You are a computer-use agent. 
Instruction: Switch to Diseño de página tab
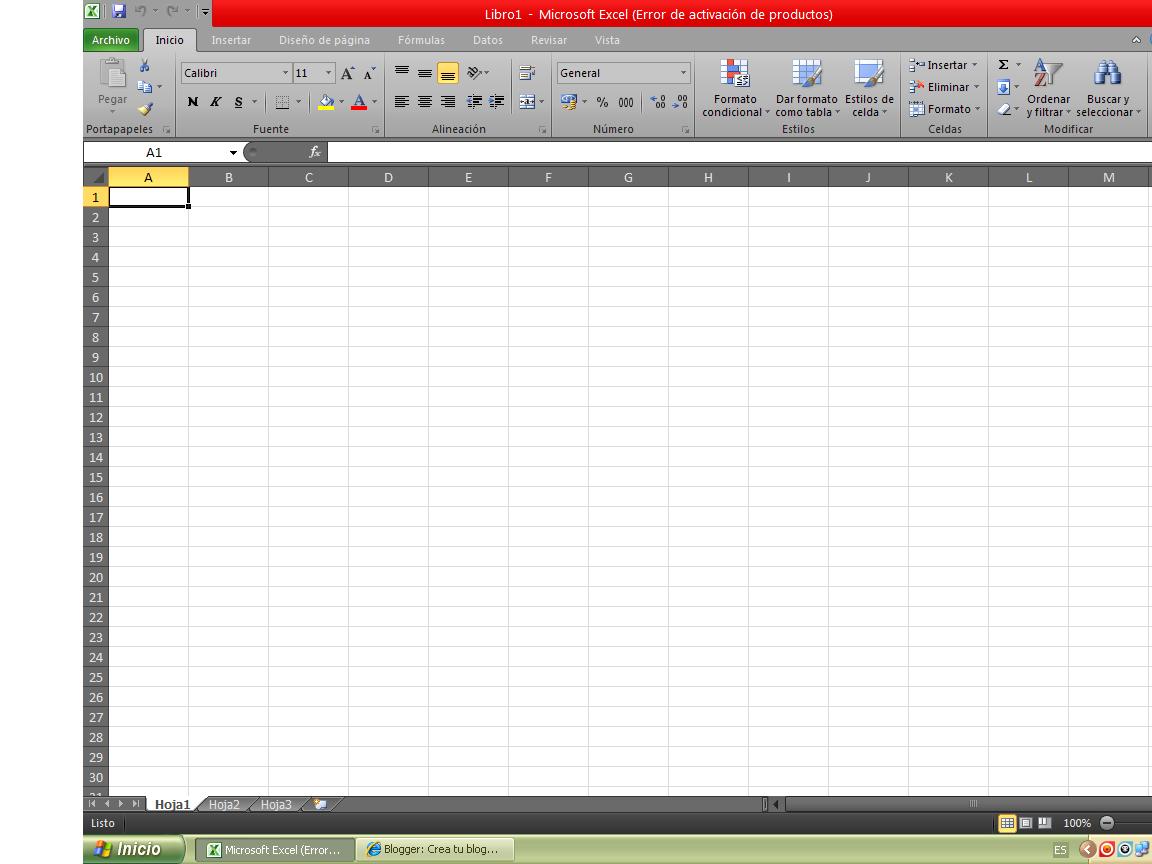pos(324,40)
